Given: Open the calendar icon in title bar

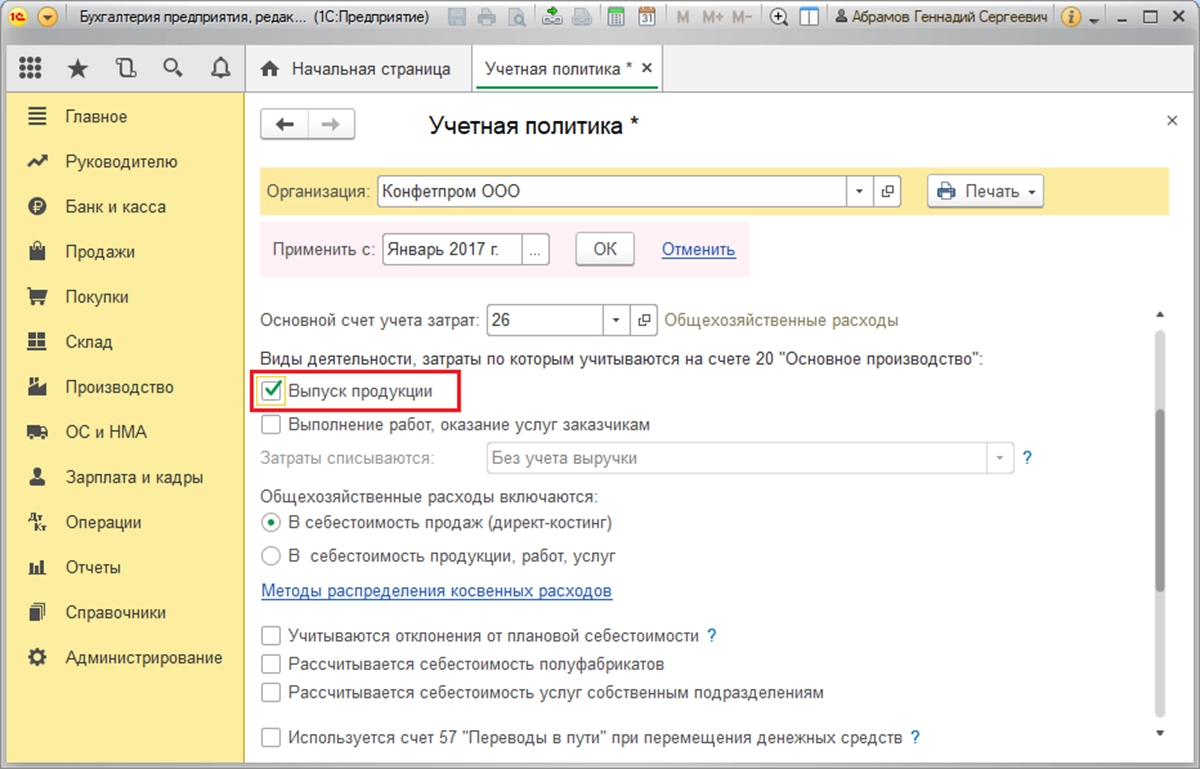Looking at the screenshot, I should pos(647,17).
